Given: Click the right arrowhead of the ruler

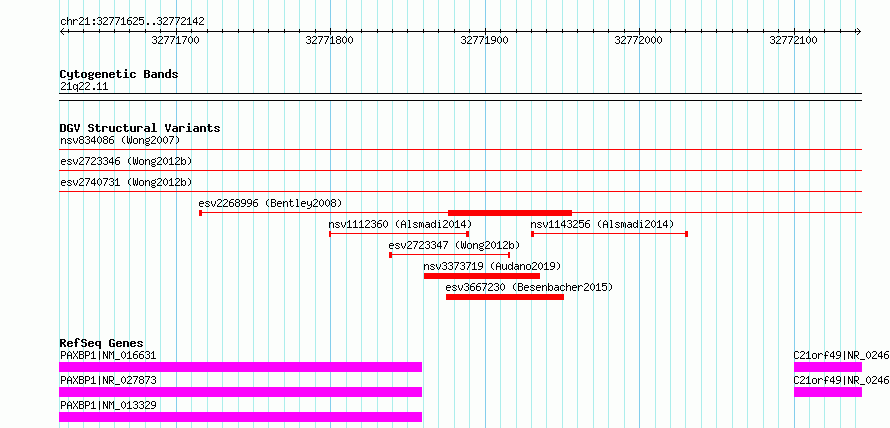Looking at the screenshot, I should [x=859, y=31].
